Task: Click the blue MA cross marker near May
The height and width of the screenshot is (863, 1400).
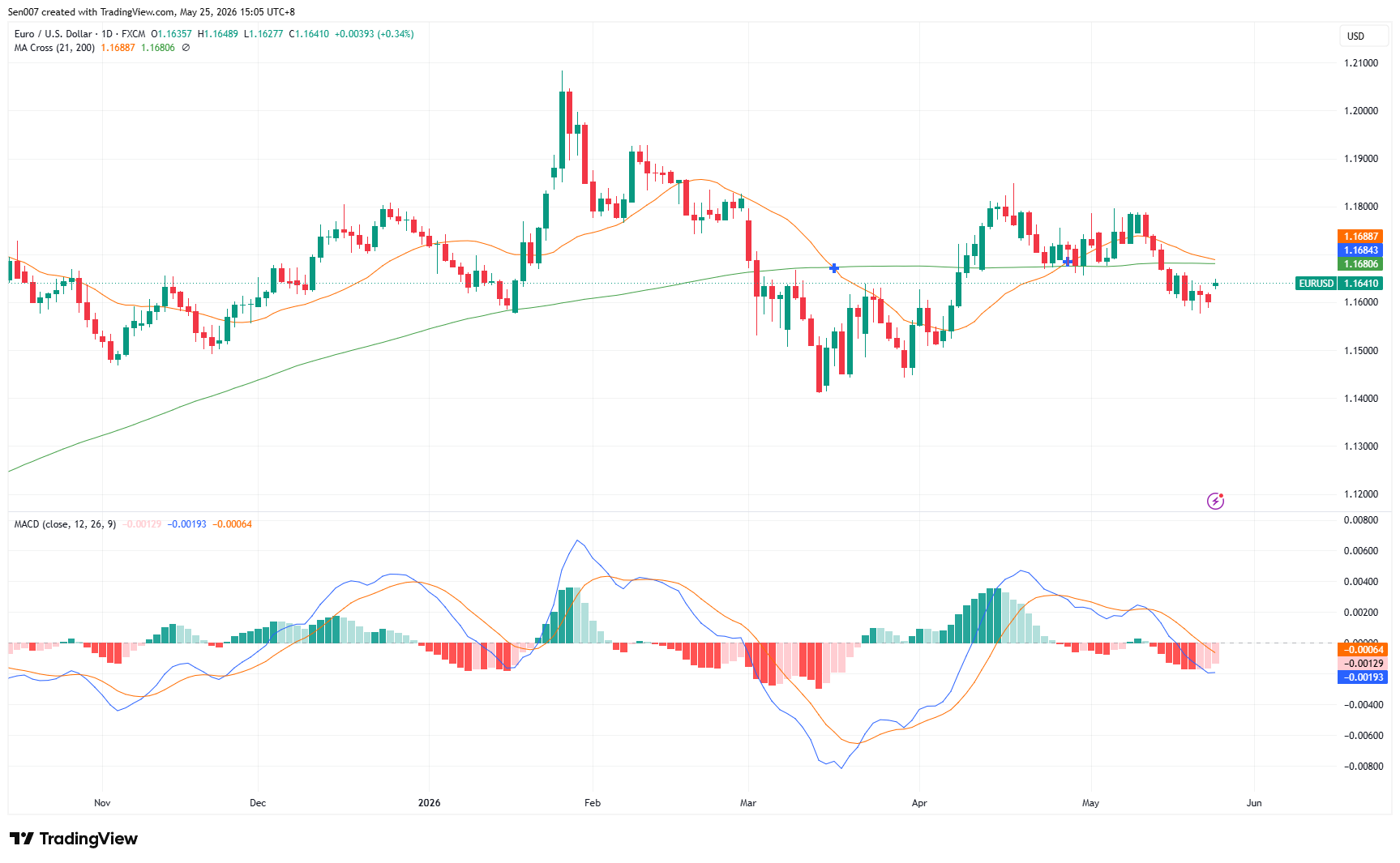Action: click(1068, 262)
